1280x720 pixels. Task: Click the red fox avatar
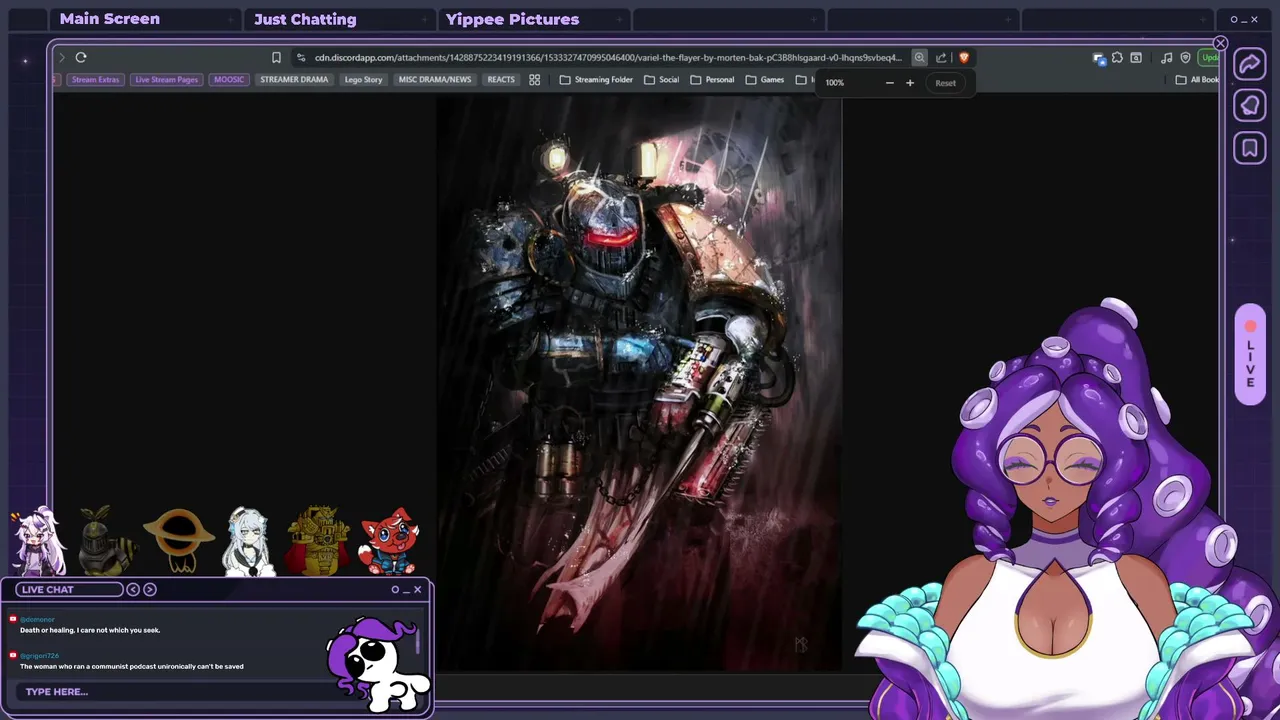coord(388,541)
